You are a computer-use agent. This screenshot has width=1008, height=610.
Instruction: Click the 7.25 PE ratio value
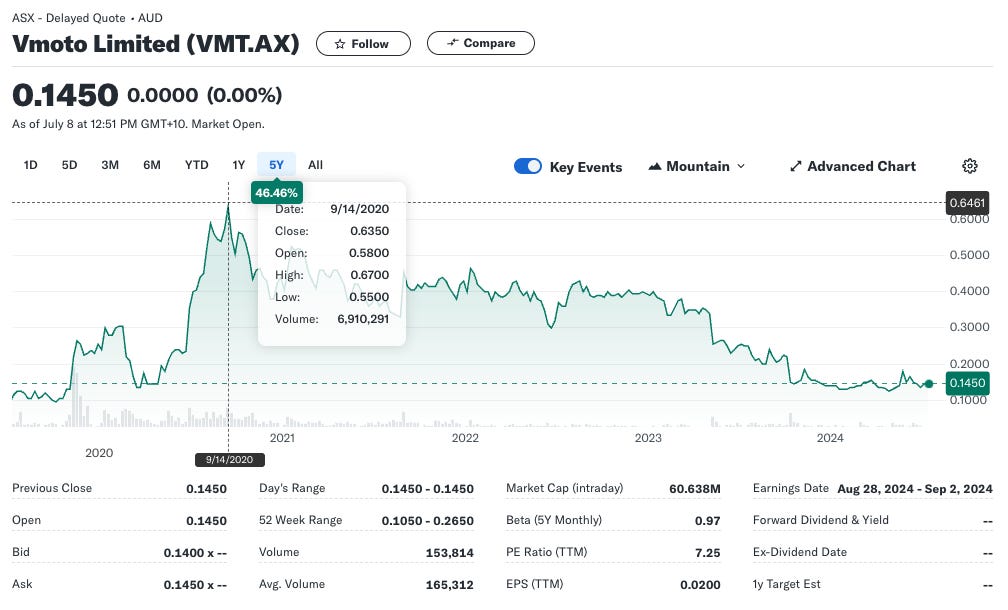[x=708, y=553]
